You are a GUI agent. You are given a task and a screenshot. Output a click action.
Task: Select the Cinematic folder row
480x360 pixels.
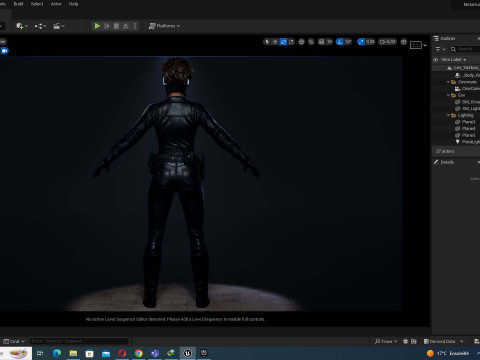(456, 82)
